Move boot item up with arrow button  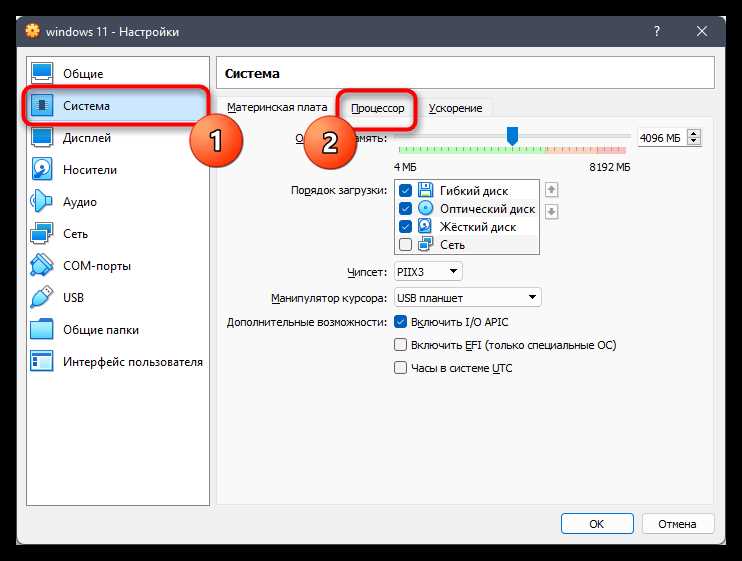[551, 190]
